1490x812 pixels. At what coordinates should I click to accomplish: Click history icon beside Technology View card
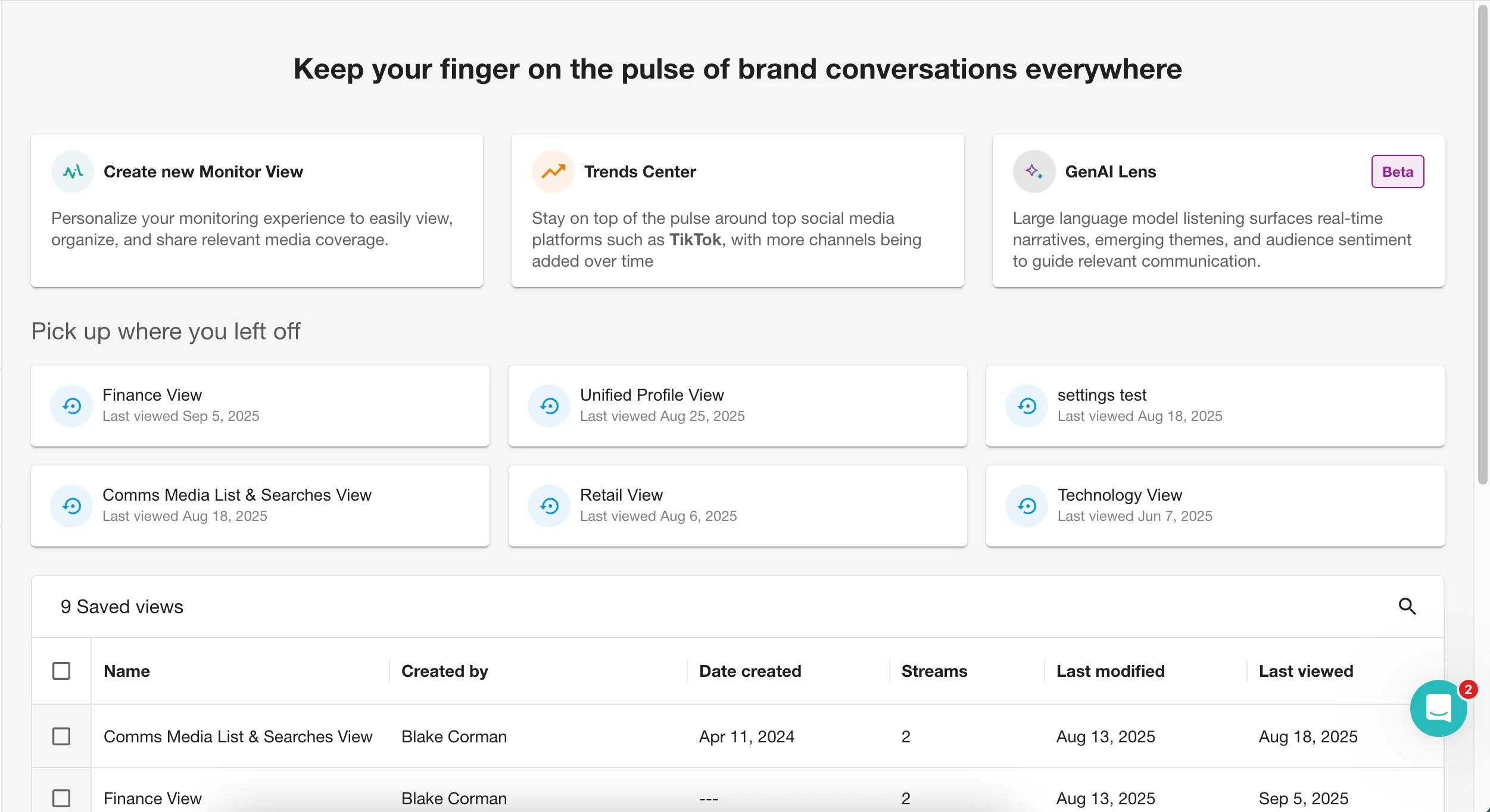1027,507
